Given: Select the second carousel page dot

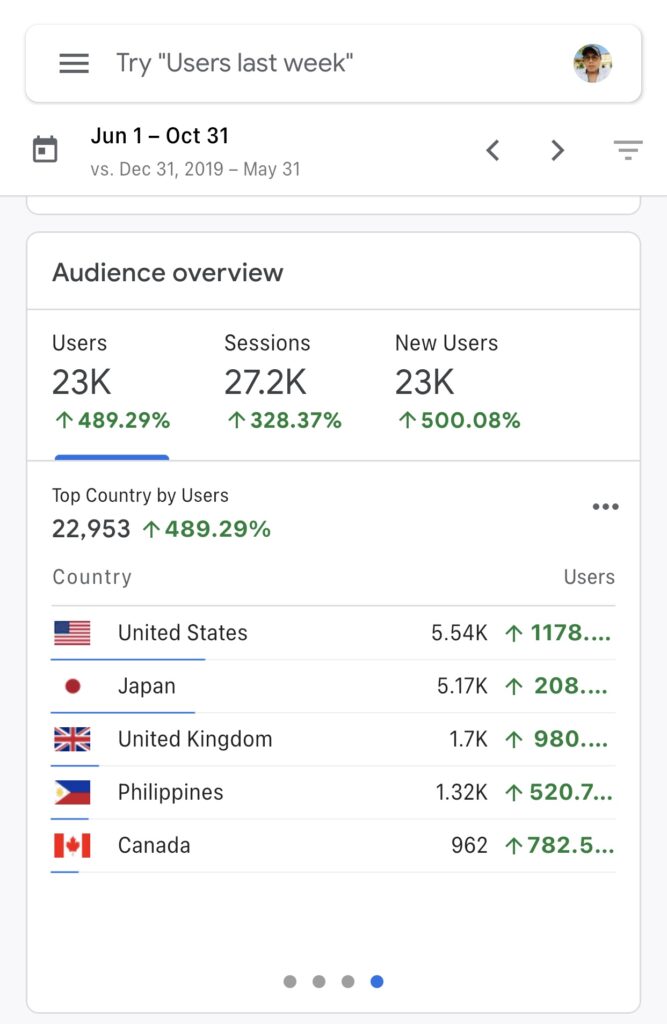Looking at the screenshot, I should pyautogui.click(x=319, y=982).
